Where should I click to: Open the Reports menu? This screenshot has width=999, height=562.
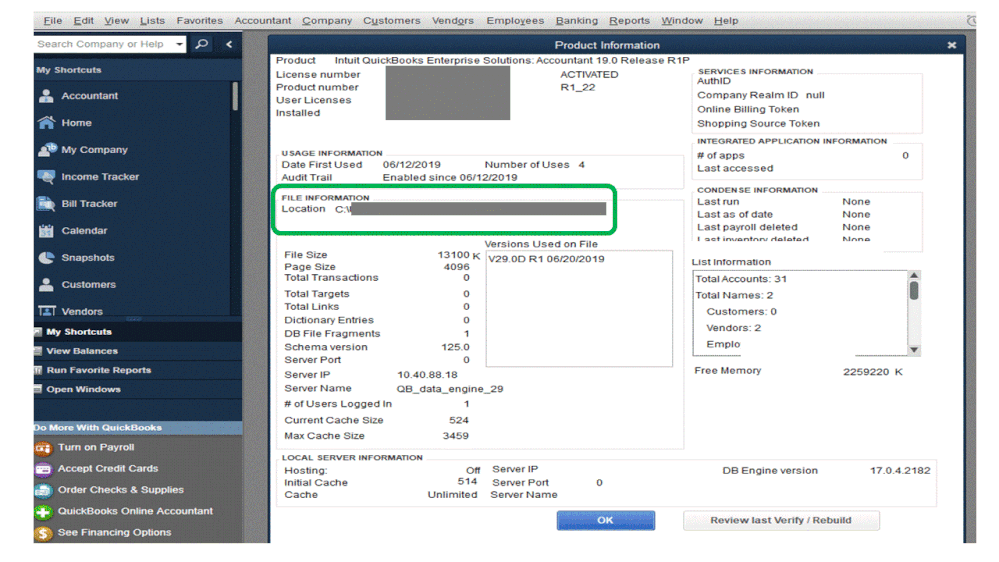(x=629, y=20)
